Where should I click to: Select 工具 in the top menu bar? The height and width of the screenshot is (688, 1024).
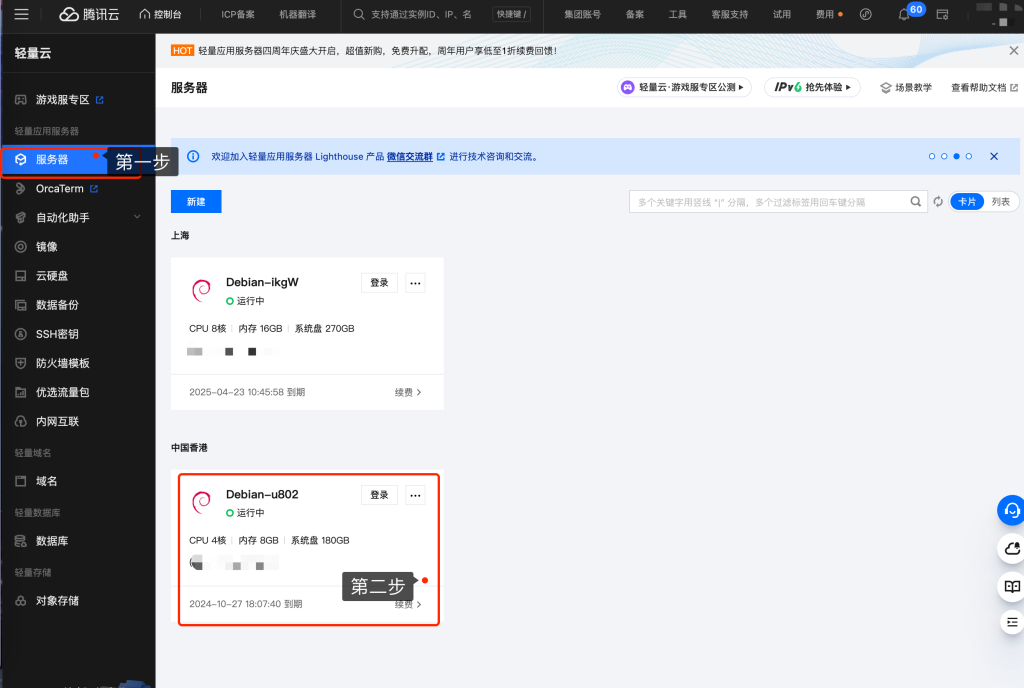coord(677,15)
